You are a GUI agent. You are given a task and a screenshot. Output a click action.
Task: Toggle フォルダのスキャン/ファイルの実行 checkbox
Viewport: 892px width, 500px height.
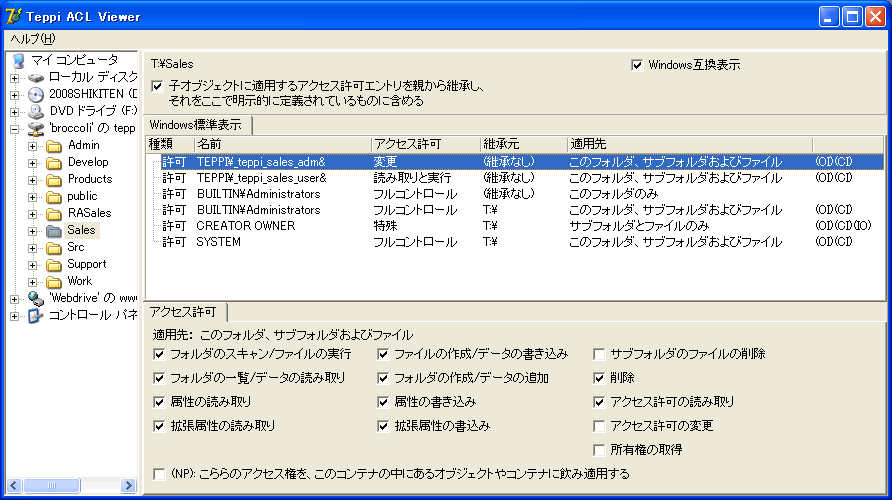pyautogui.click(x=159, y=354)
